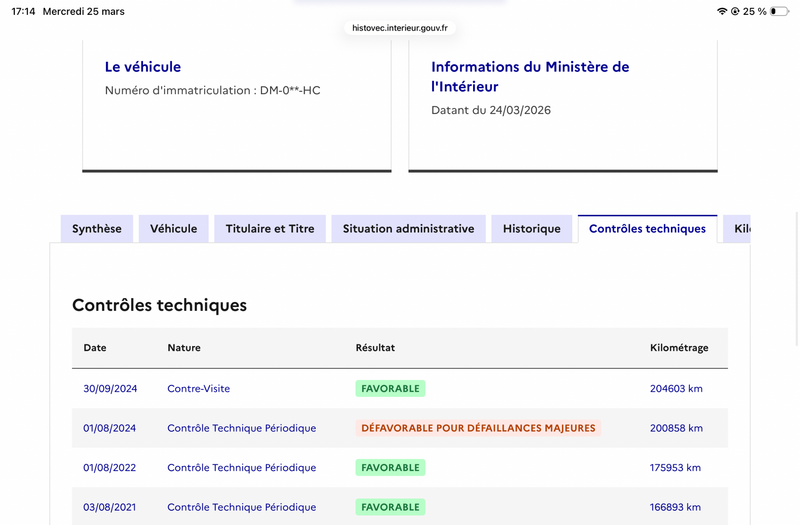This screenshot has height=525, width=800.
Task: Select the Situation administrative tab
Action: click(408, 229)
